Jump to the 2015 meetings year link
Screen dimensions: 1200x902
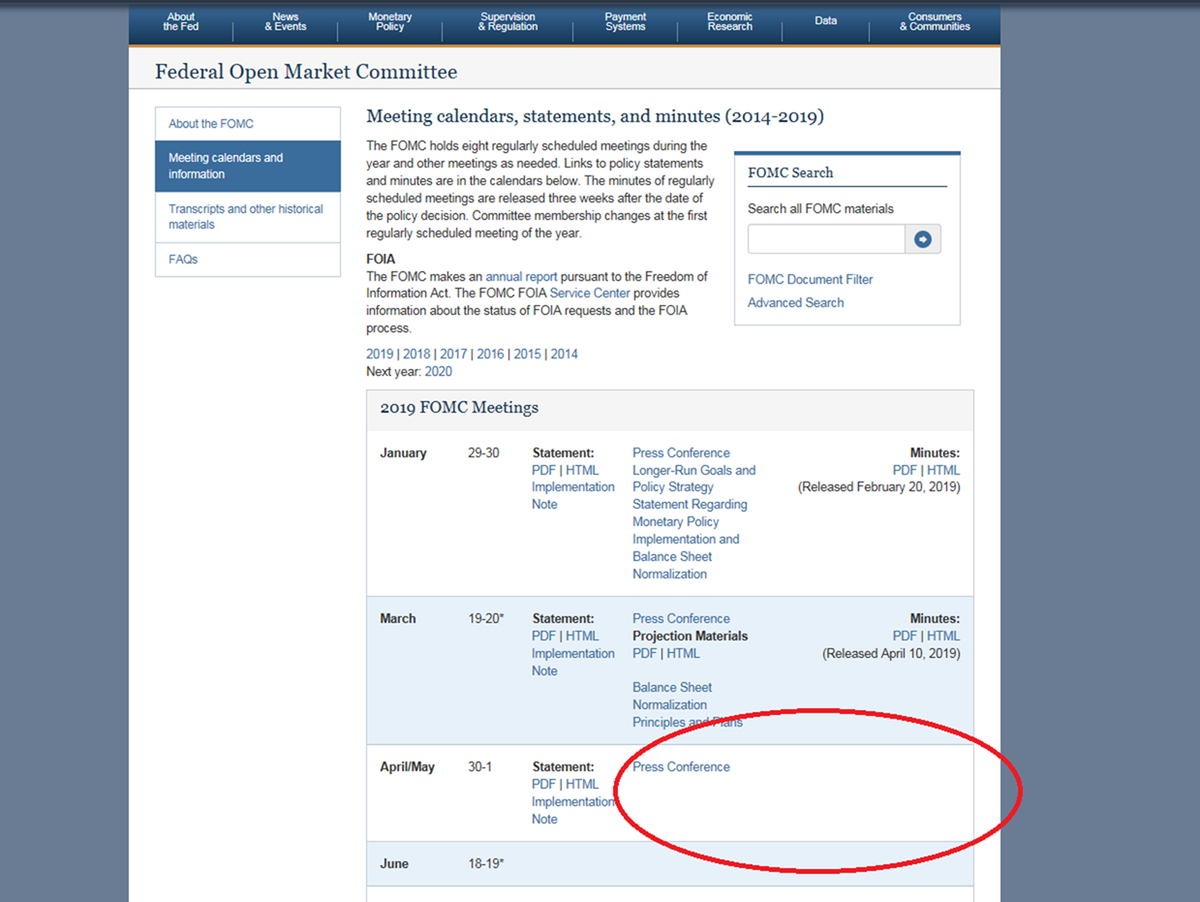pos(527,354)
